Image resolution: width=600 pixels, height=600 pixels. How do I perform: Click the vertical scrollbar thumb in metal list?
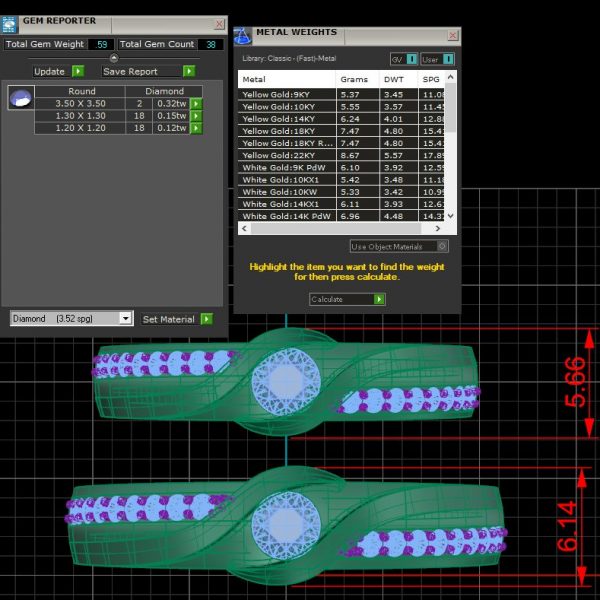point(450,107)
